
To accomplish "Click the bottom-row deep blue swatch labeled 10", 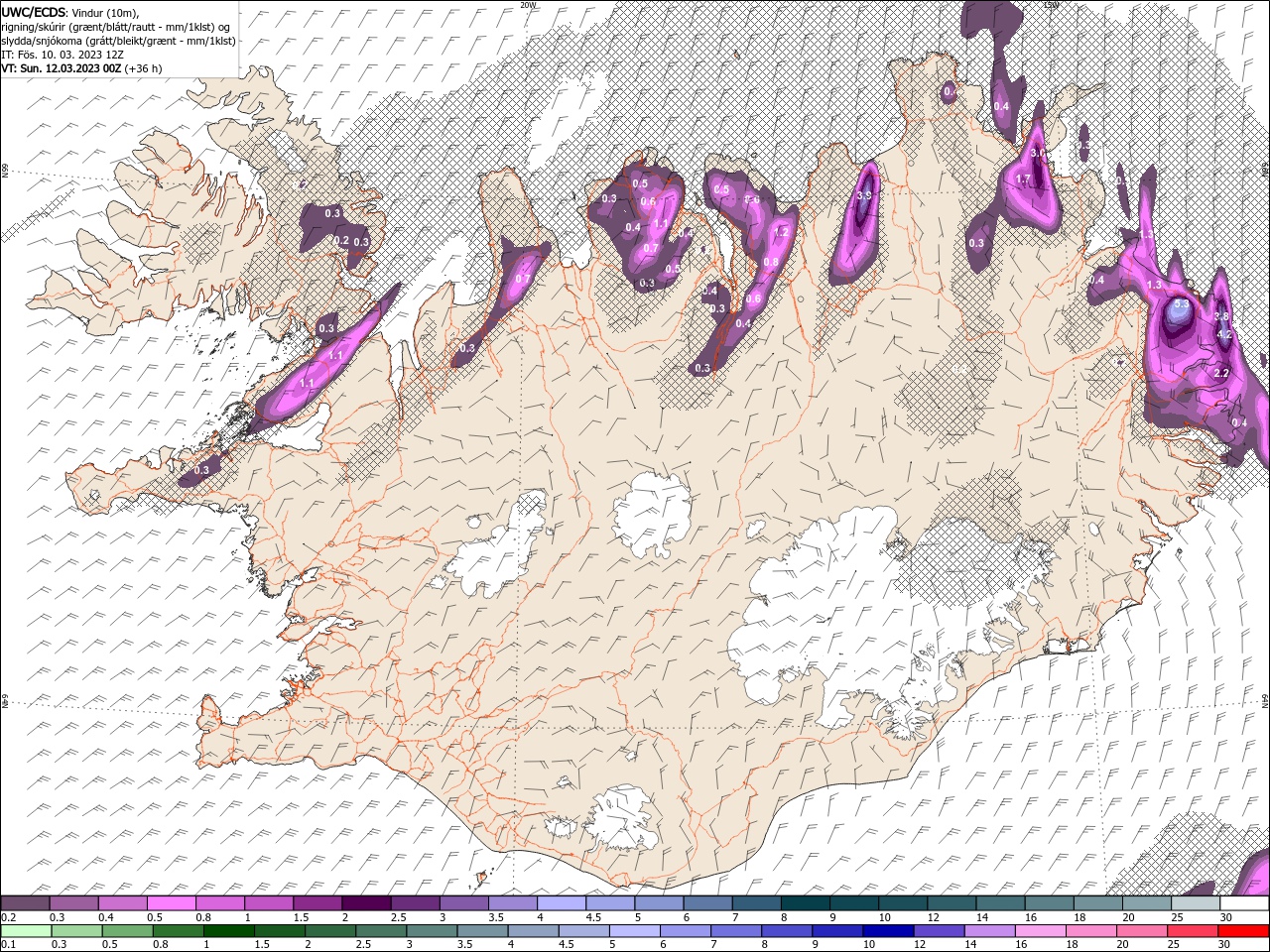I will click(888, 931).
